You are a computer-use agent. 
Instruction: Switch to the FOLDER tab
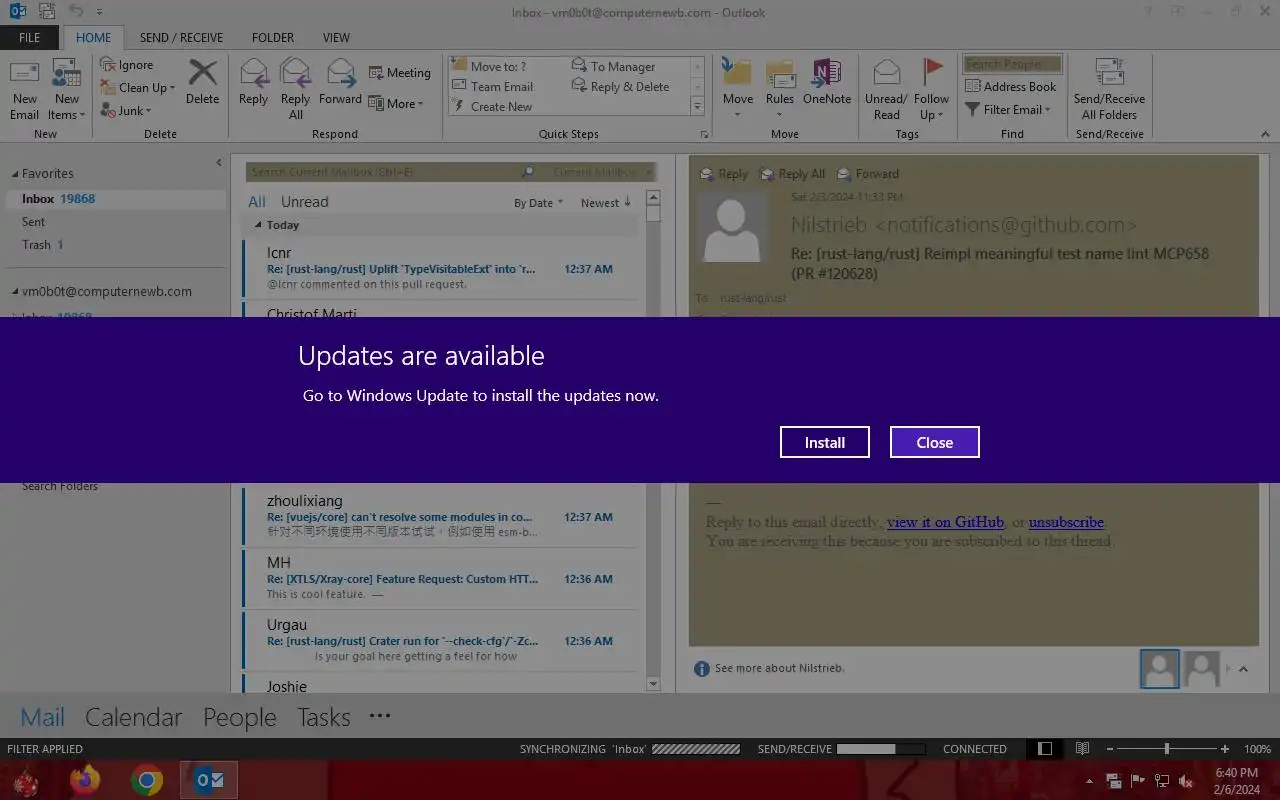click(273, 38)
